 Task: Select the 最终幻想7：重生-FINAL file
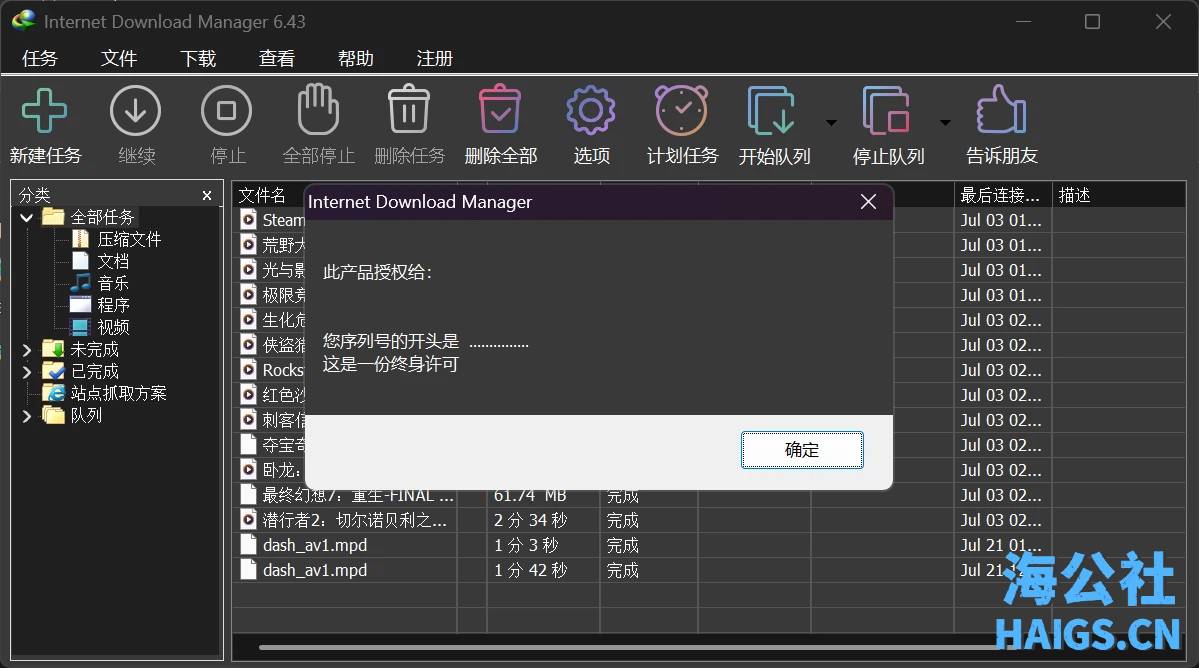(x=358, y=495)
